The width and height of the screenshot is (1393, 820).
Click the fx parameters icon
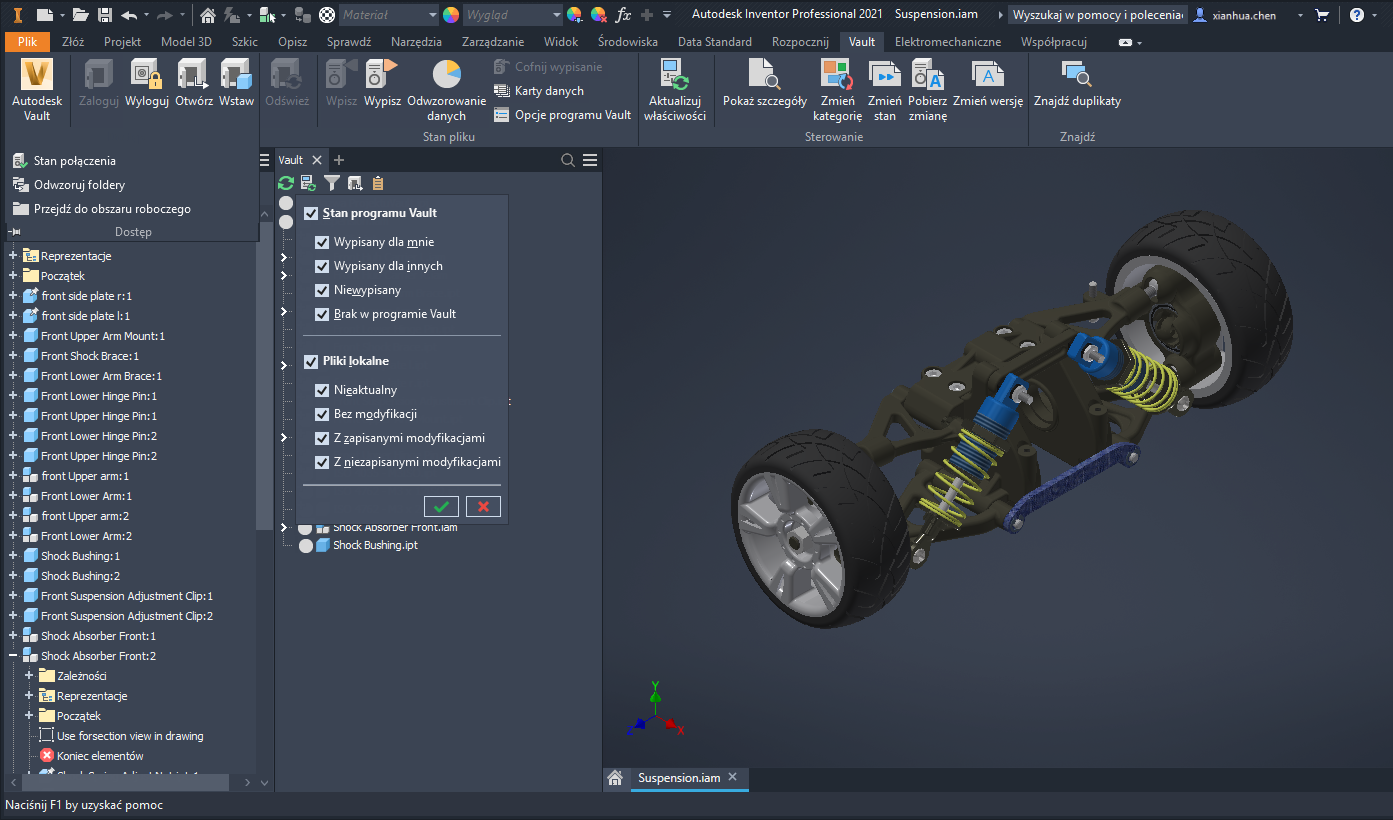[623, 15]
